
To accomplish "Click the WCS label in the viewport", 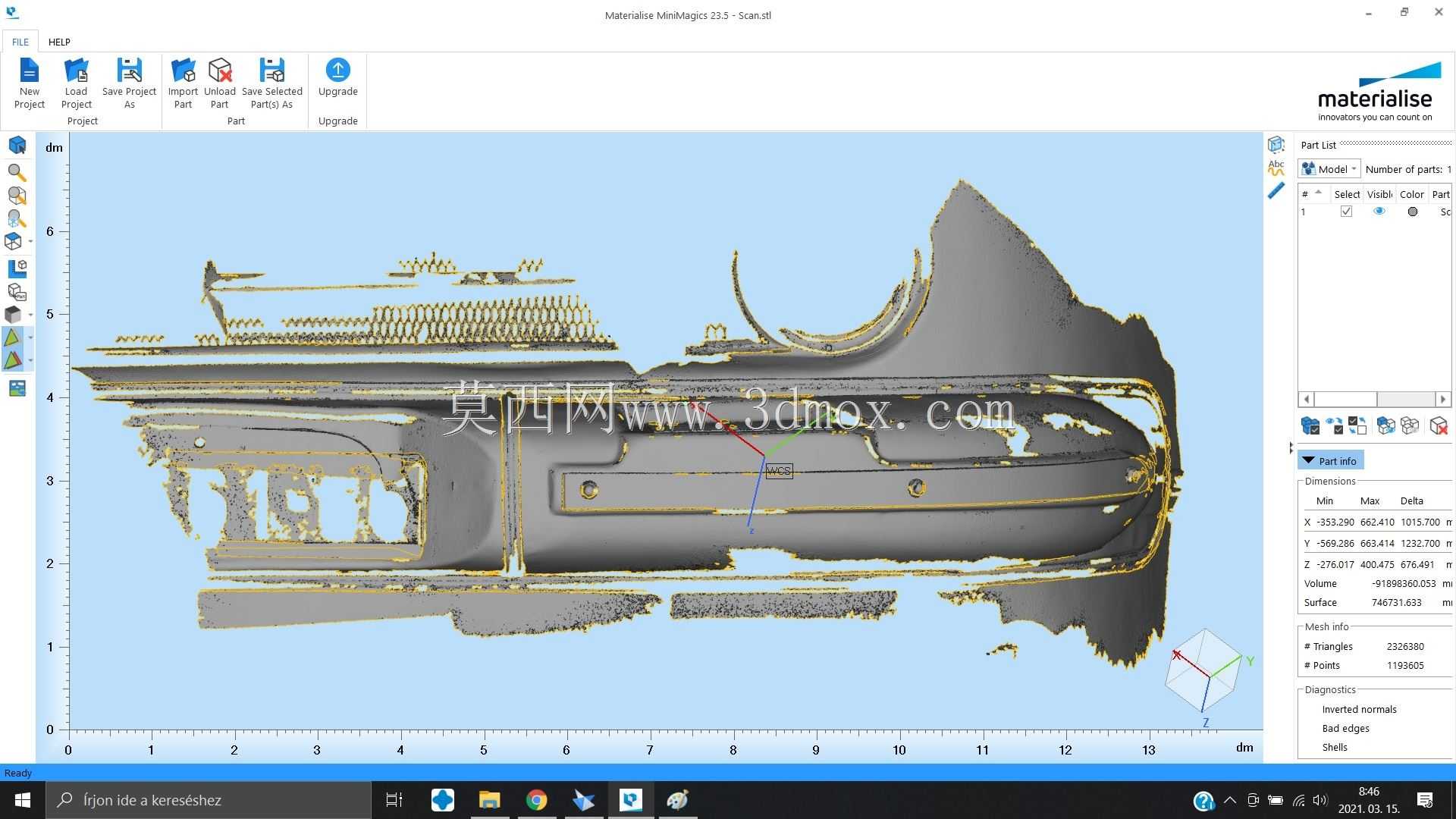I will [779, 471].
